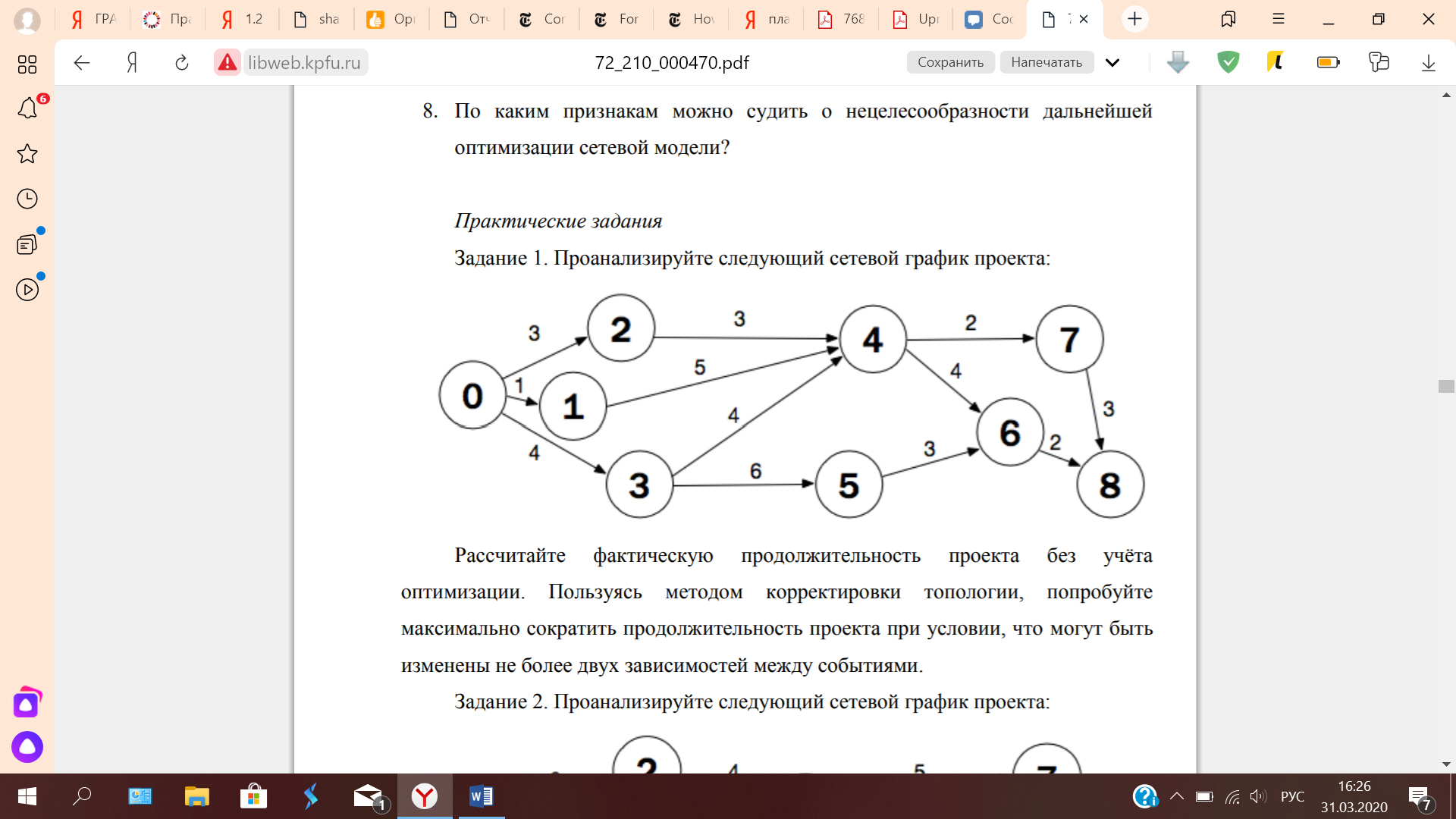Open Alice voice assistant purple icon
The width and height of the screenshot is (1456, 819).
coord(27,747)
